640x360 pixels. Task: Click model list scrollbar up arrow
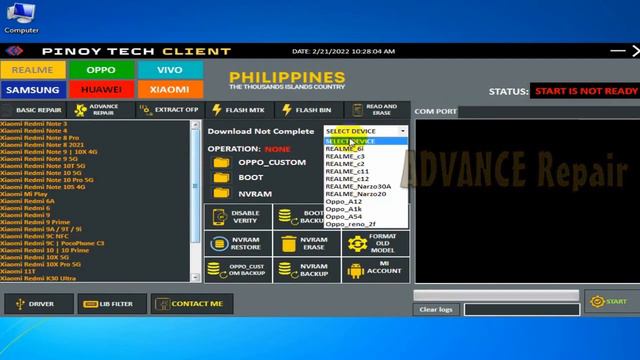pos(195,124)
